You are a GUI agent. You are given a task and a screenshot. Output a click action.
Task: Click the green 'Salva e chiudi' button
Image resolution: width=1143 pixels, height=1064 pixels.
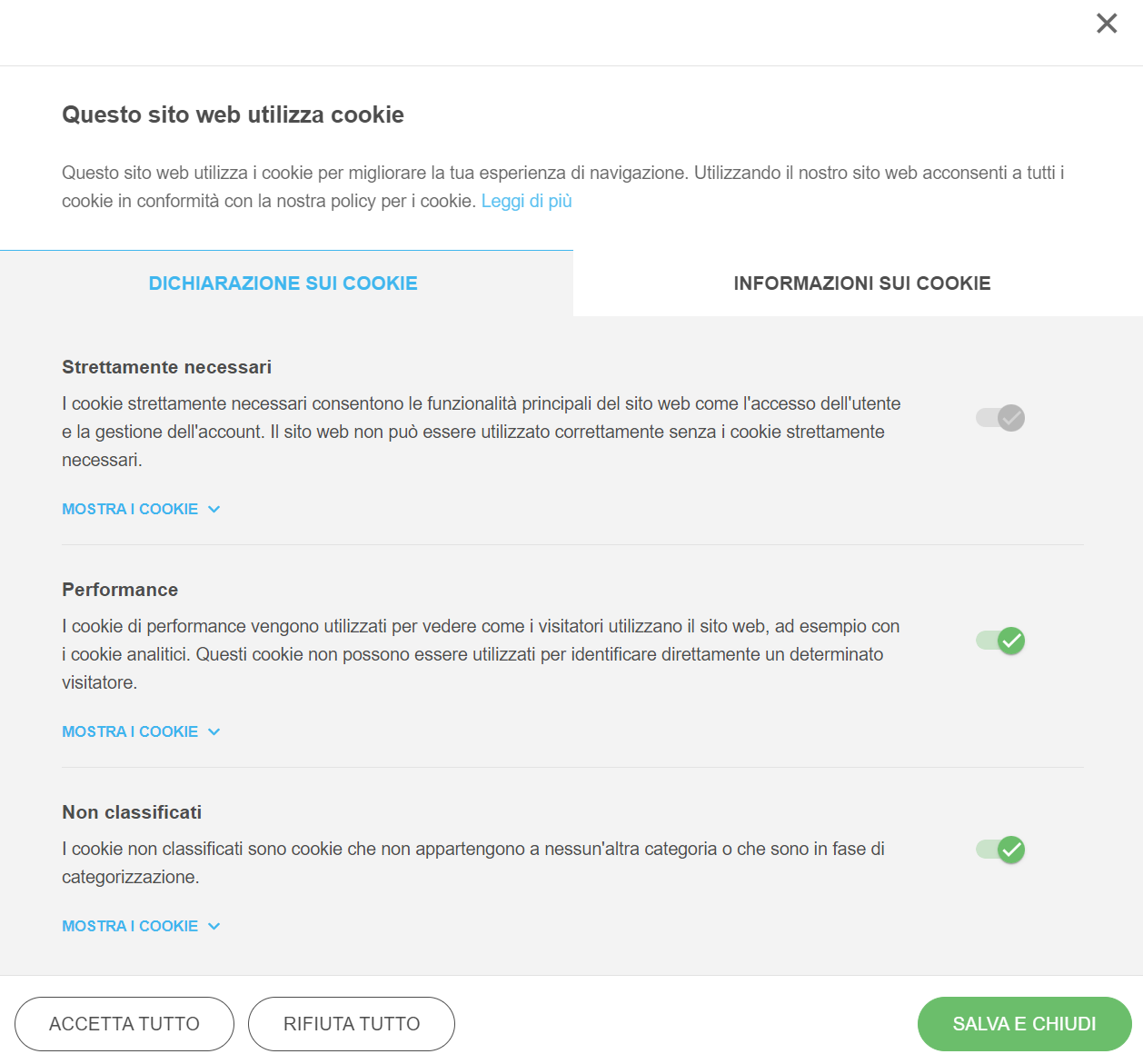(x=1024, y=1024)
